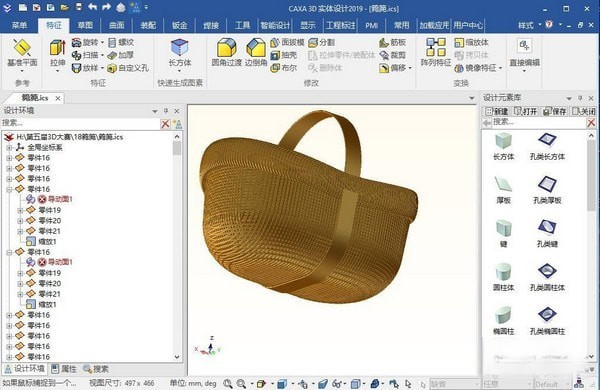Click the 螺纹 thread tool
600x390 pixels.
click(x=121, y=42)
